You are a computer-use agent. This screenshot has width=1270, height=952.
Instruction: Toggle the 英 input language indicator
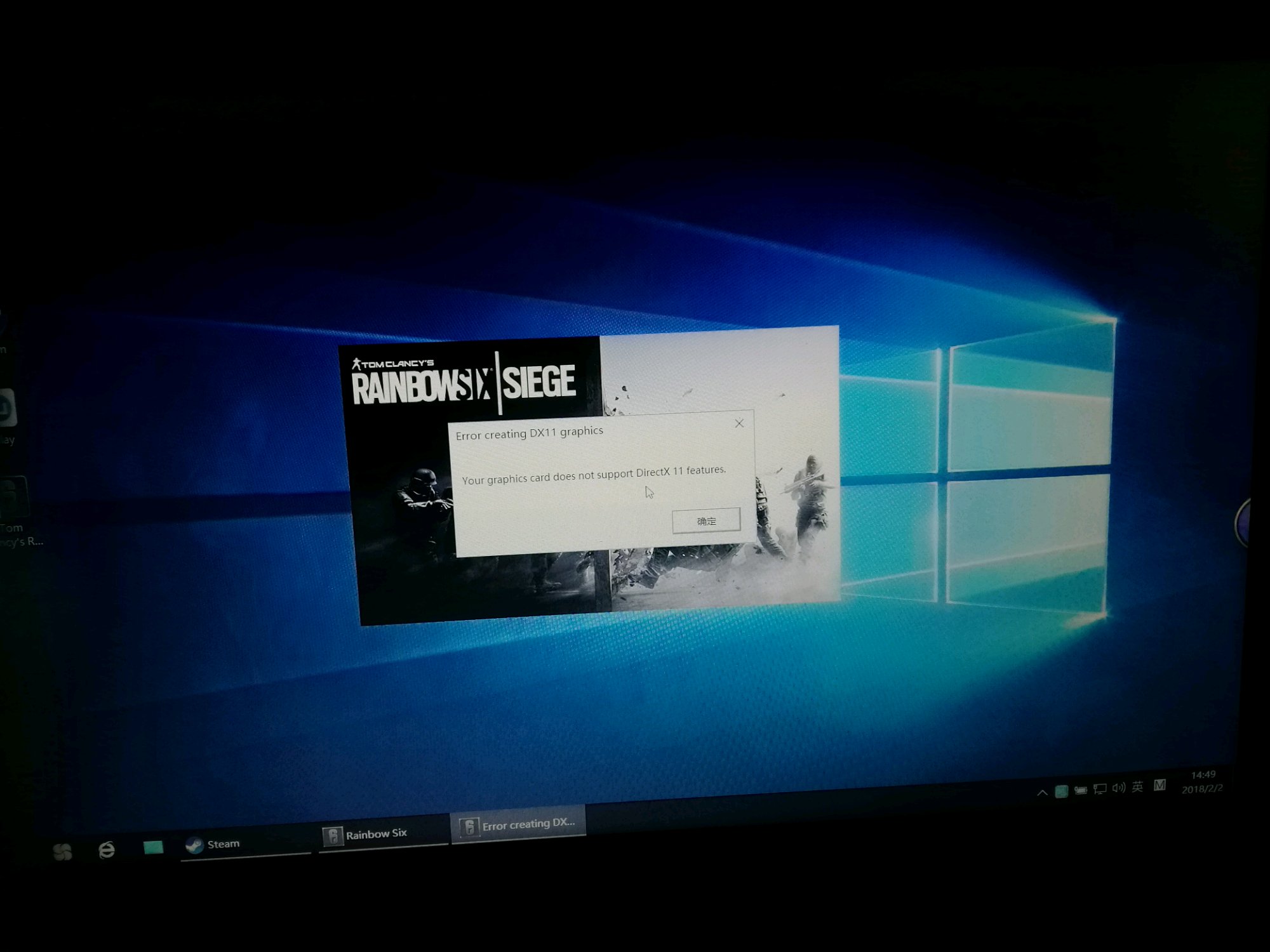point(1137,787)
